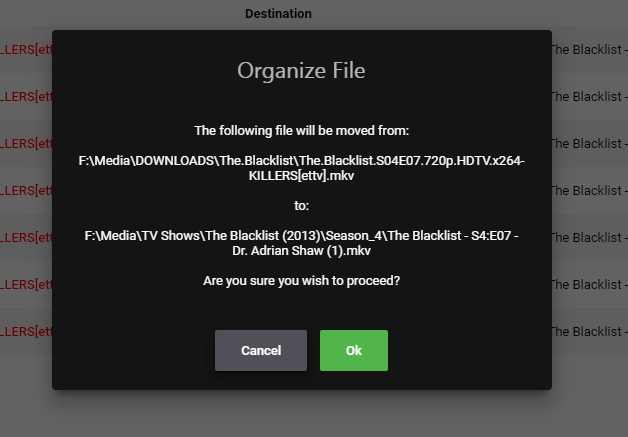Click the 'Are you sure you wish to proceed?' text
Screen dimensions: 628x437
(x=301, y=280)
